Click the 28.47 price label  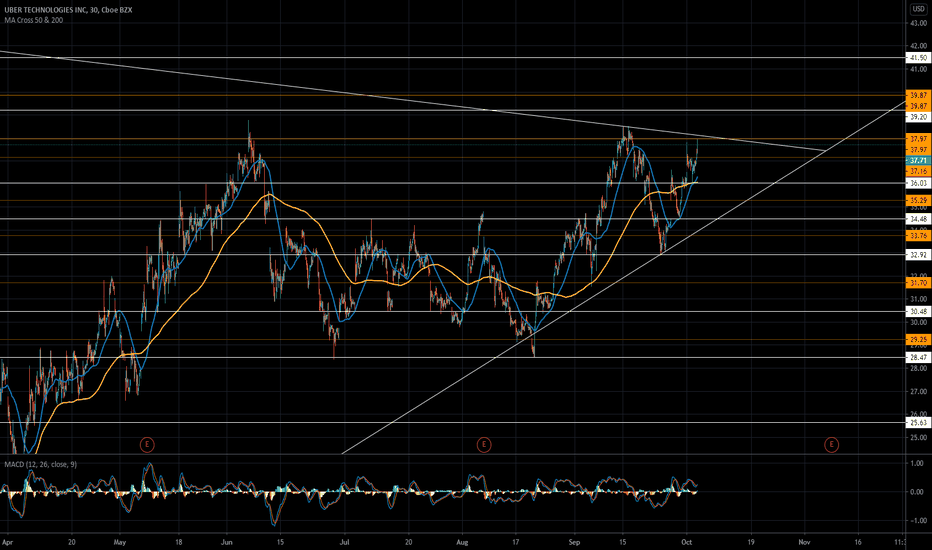pyautogui.click(x=918, y=357)
